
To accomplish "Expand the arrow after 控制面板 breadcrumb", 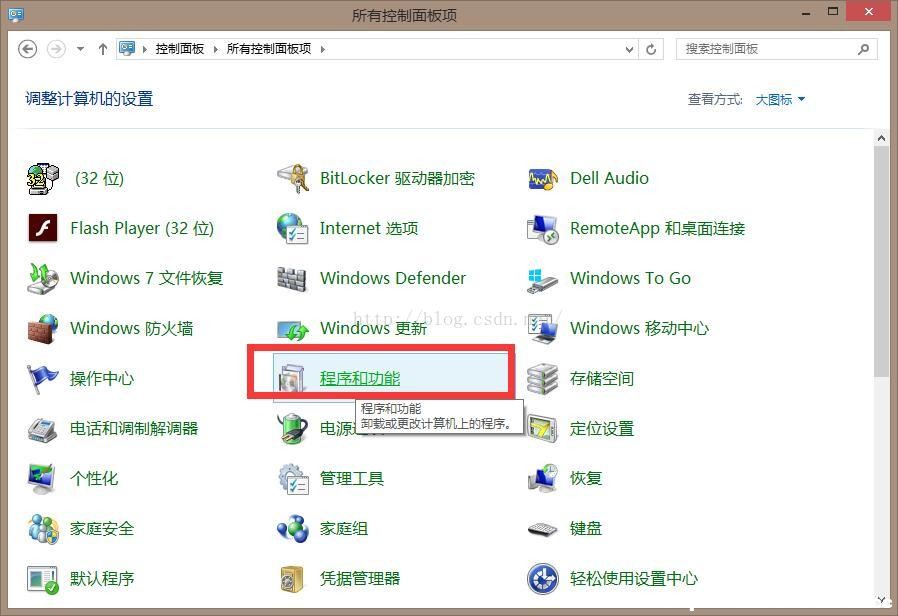I will 215,49.
